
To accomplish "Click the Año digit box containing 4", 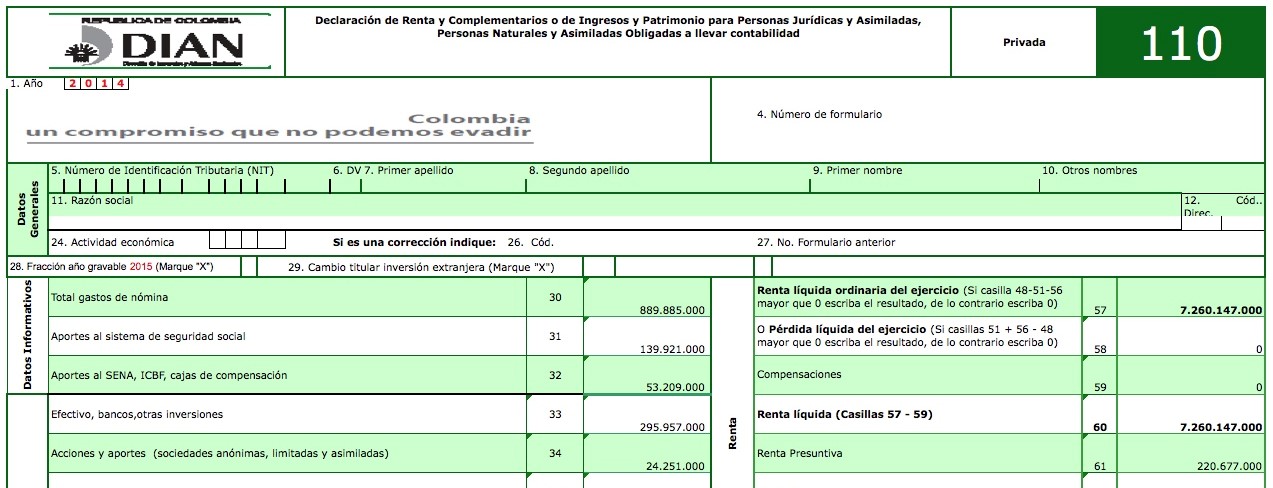I will coord(120,84).
